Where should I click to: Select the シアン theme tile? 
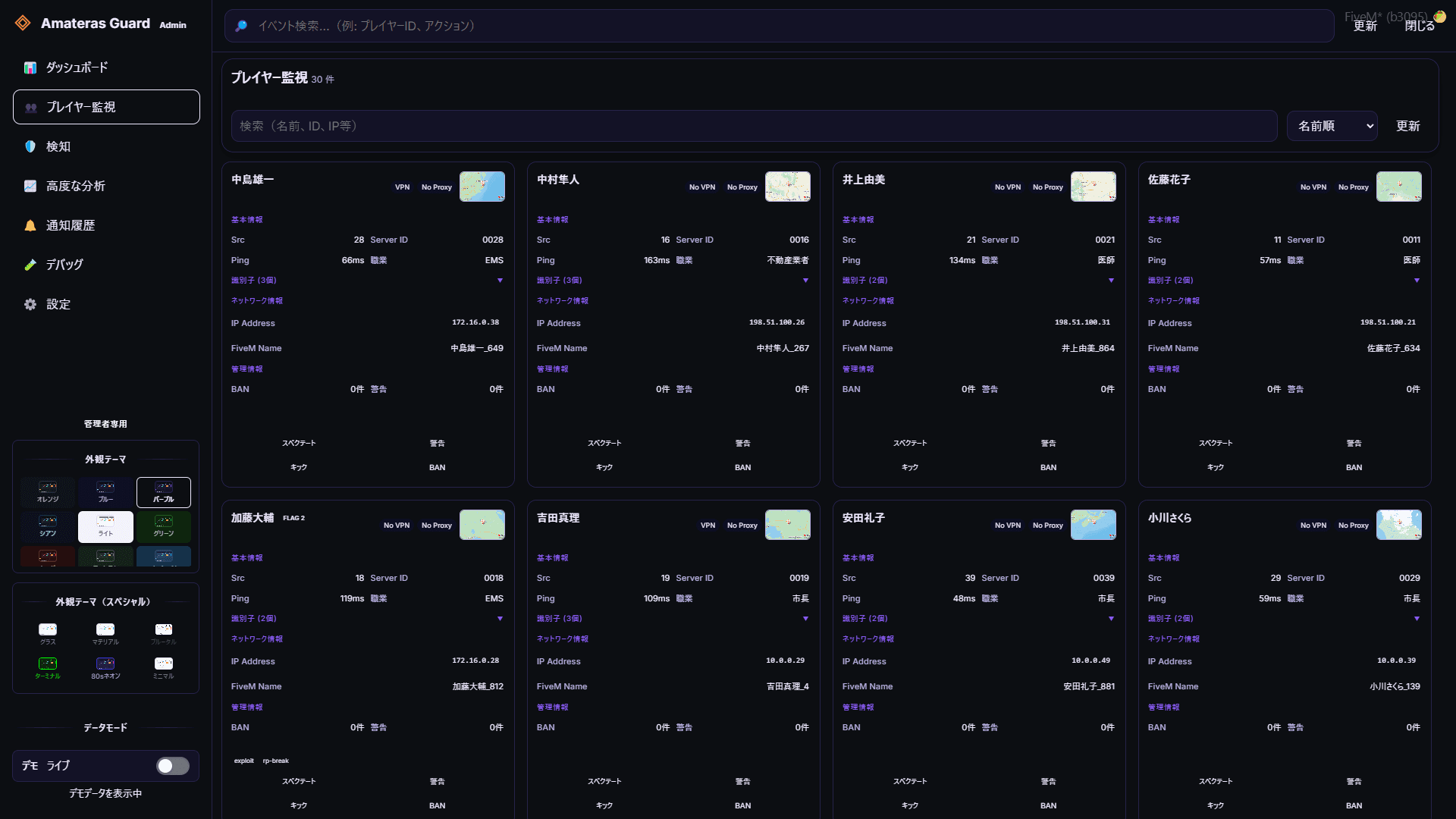pyautogui.click(x=48, y=526)
